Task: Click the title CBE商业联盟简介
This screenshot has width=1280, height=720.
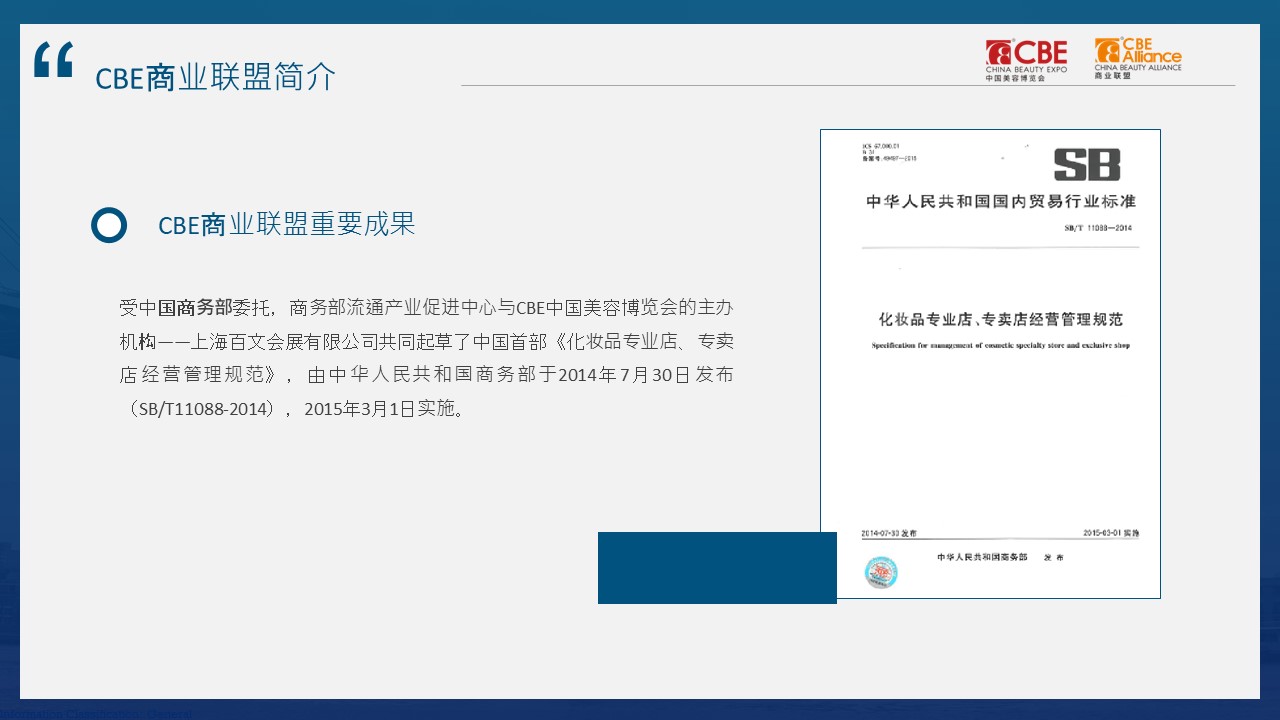Action: [216, 78]
